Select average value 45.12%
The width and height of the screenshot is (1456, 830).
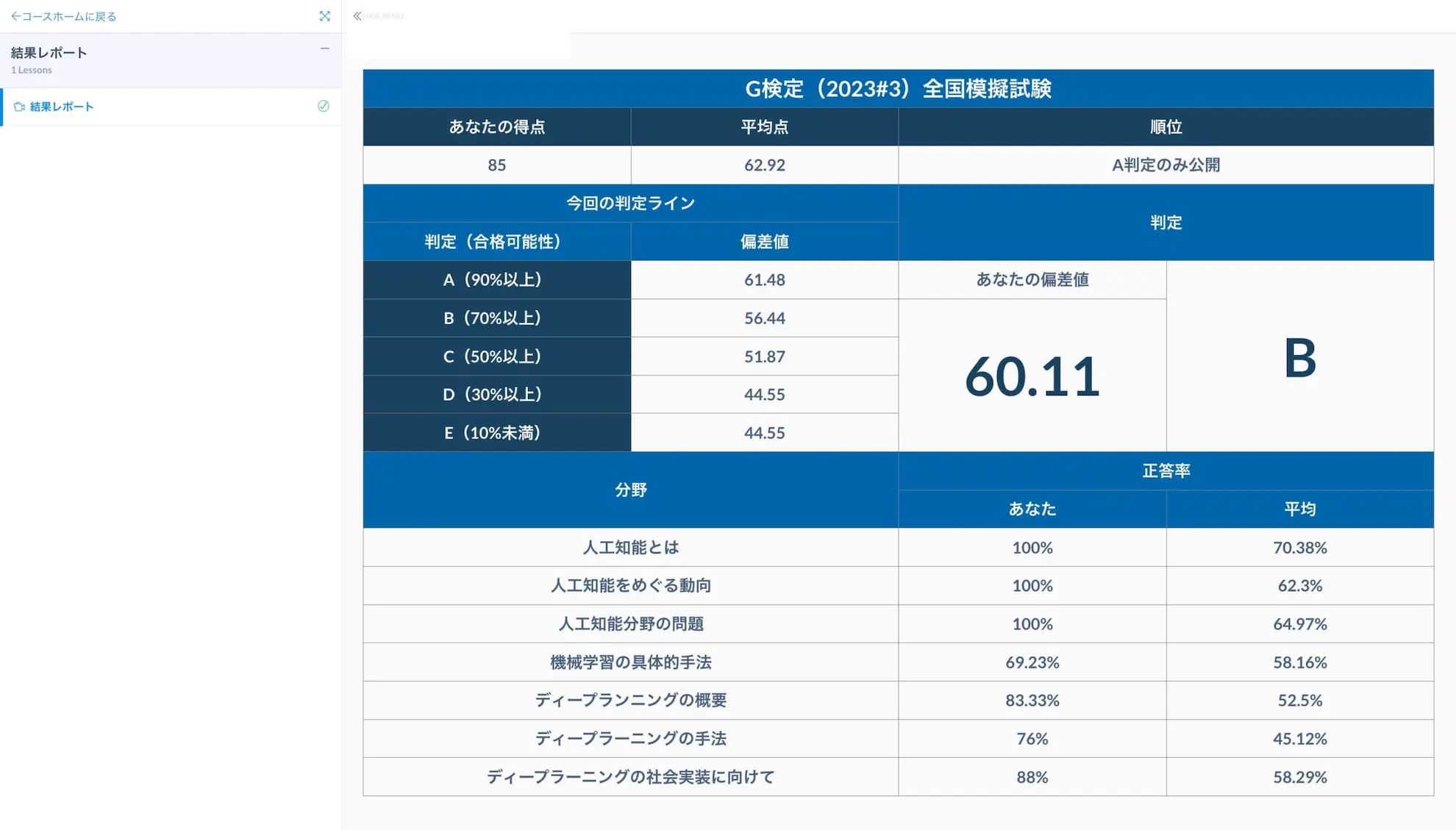click(x=1300, y=738)
